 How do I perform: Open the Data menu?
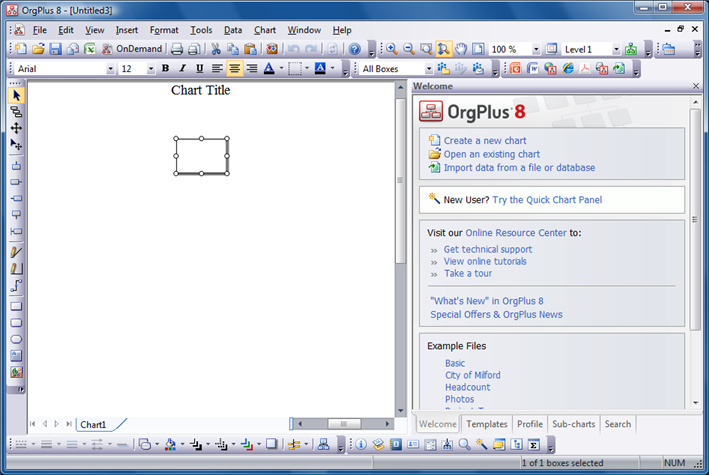point(233,30)
